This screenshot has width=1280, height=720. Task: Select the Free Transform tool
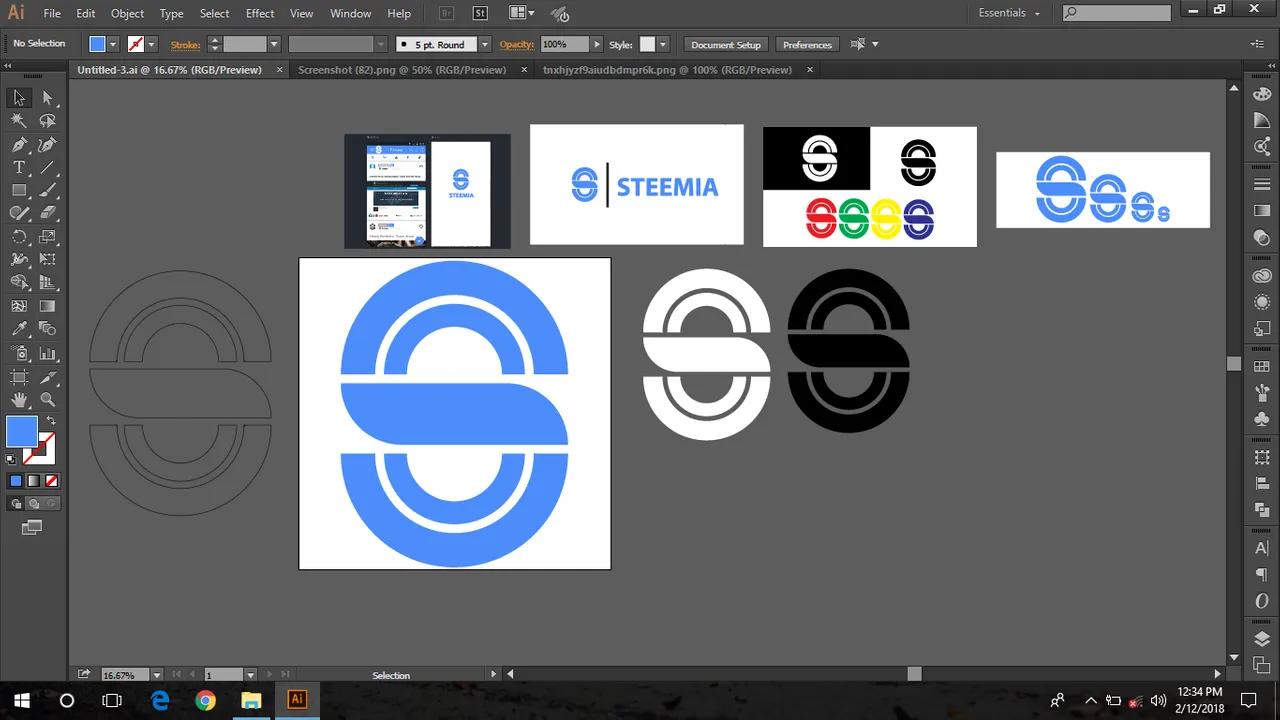pos(47,260)
